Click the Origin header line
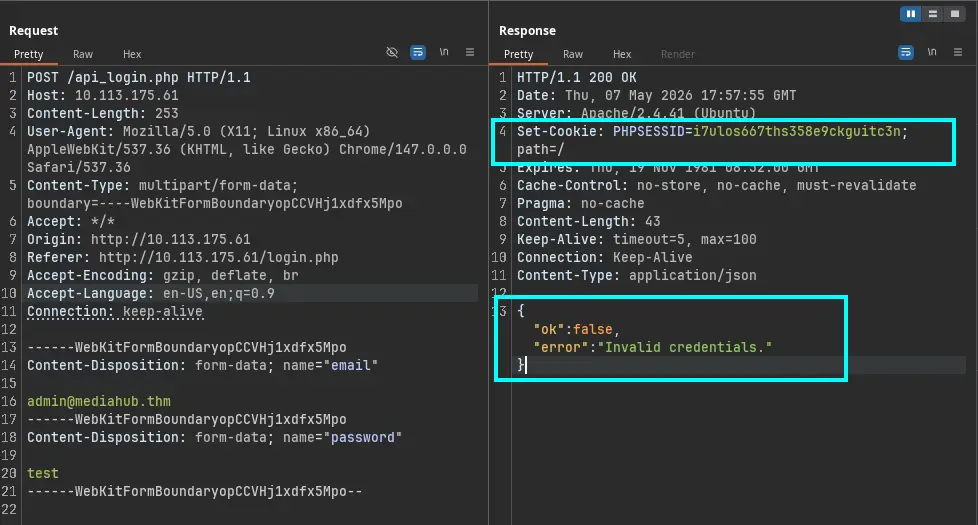 point(138,239)
